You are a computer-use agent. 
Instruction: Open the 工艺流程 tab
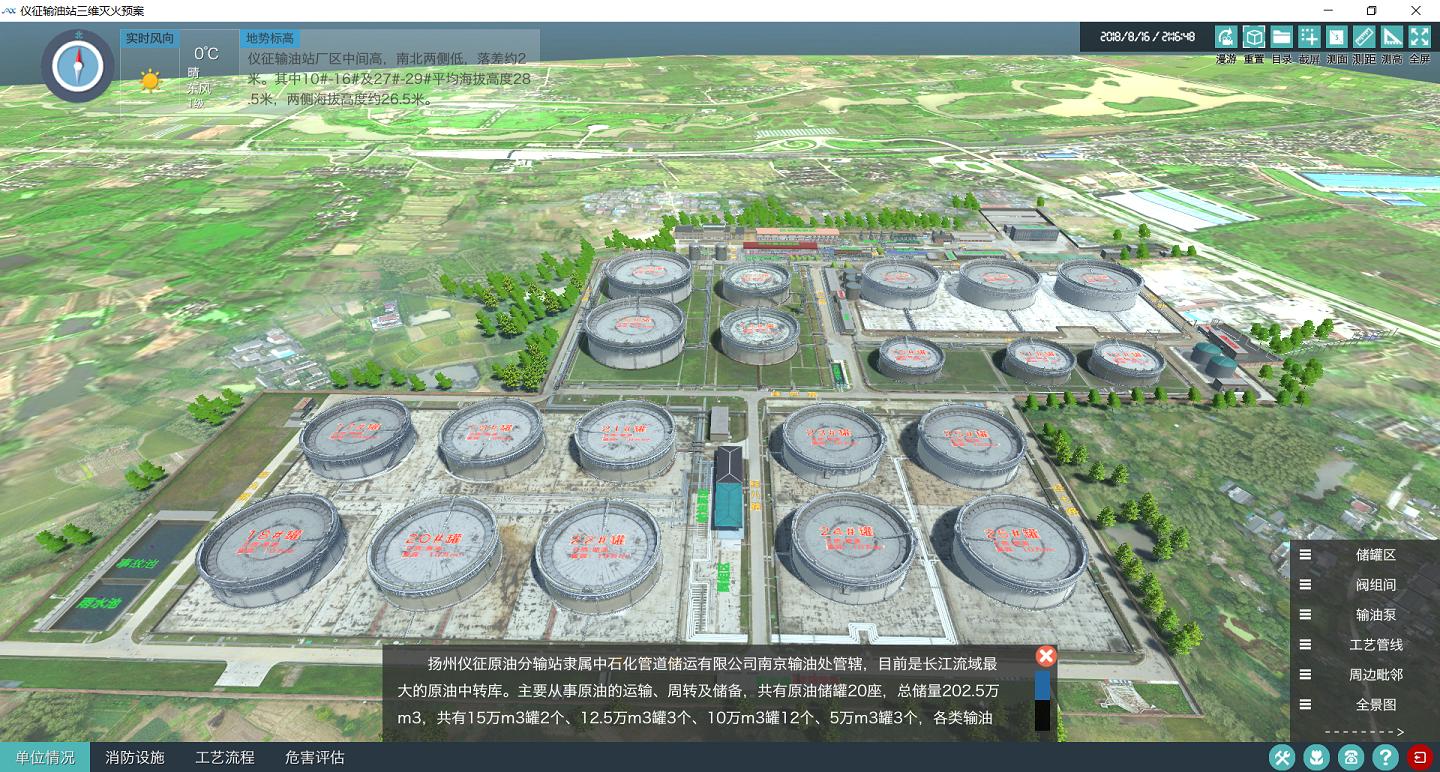pos(225,757)
